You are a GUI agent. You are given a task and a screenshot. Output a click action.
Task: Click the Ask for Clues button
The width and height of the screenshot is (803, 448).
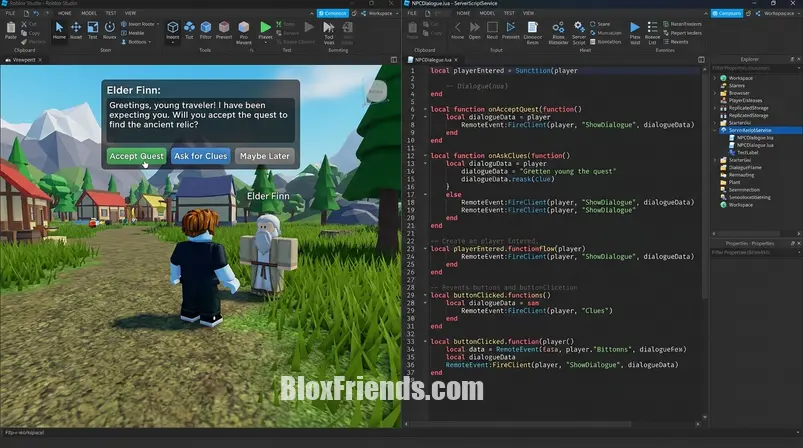click(x=200, y=156)
